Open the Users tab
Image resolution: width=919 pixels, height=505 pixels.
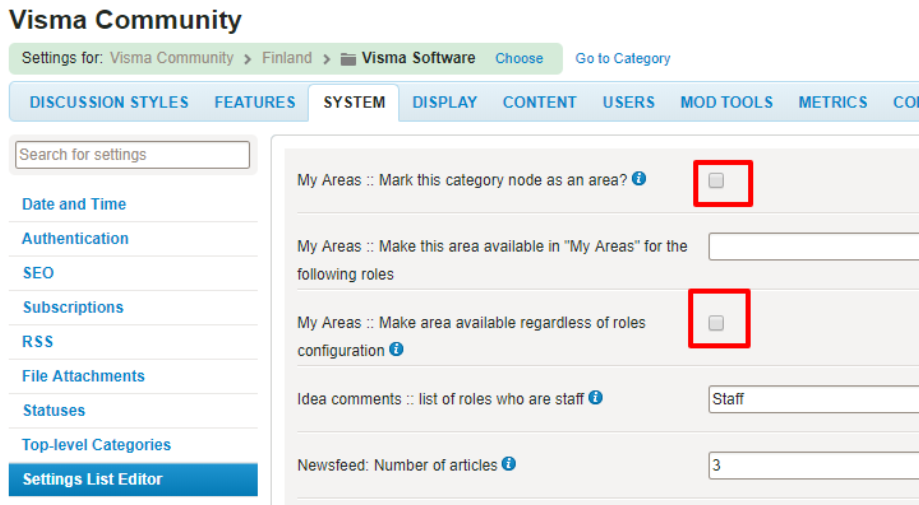click(629, 103)
